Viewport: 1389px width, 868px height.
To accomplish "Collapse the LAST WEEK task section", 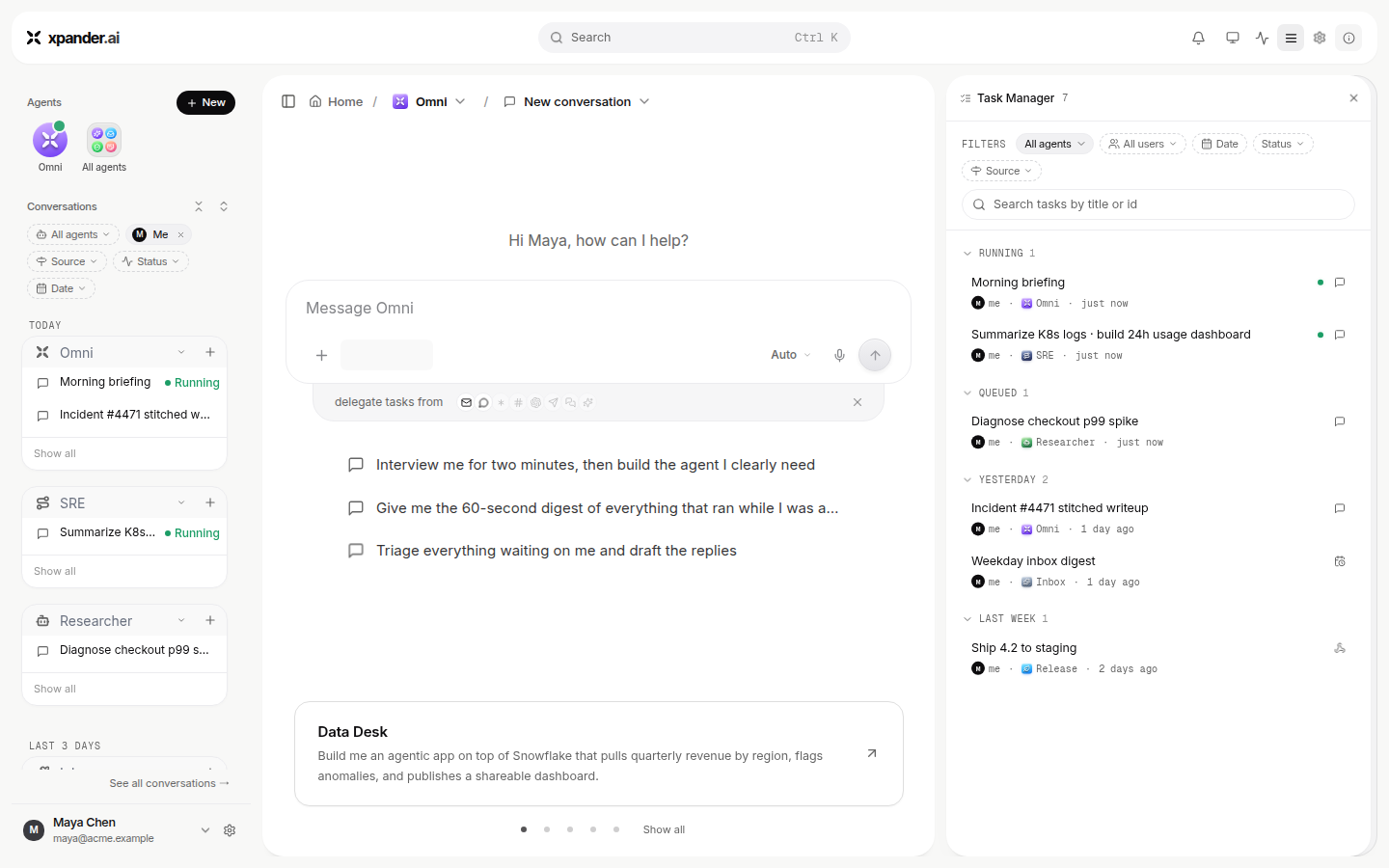I will pos(967,619).
